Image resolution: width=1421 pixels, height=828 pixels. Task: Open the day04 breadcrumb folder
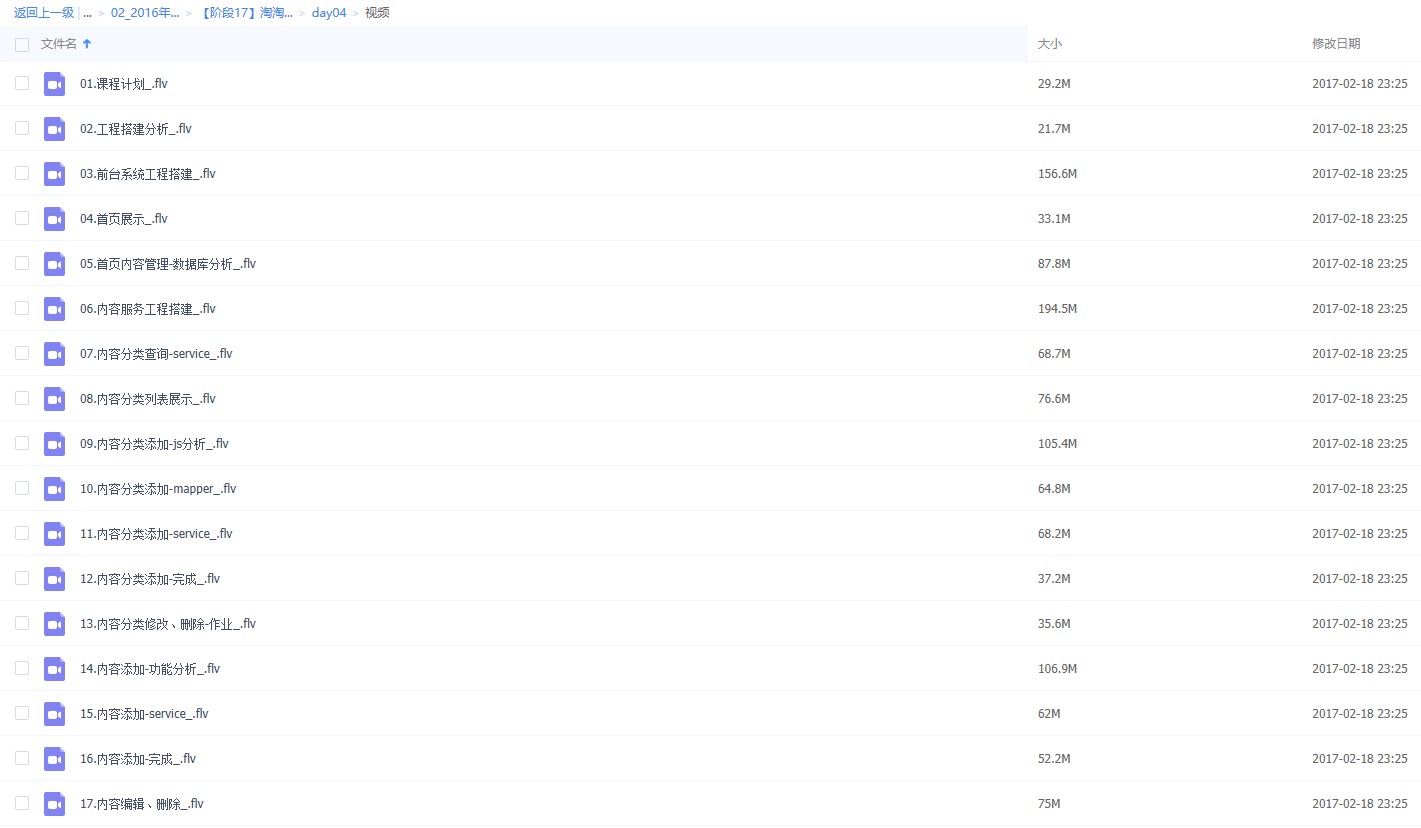click(329, 13)
